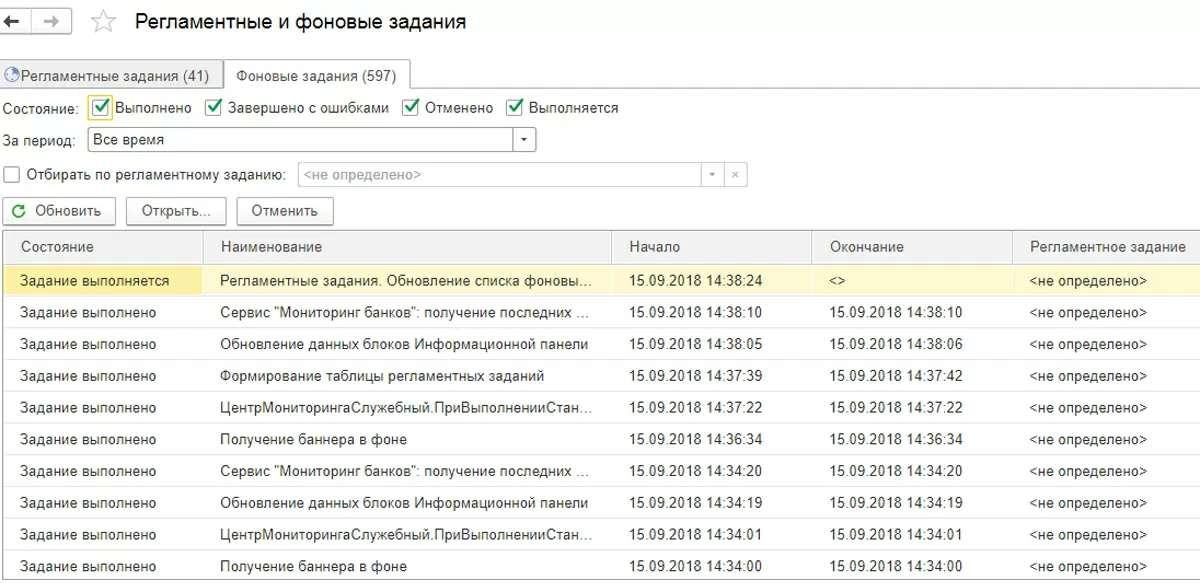Add page to favorites with star icon
Screen dimensions: 1200x583
(x=103, y=21)
